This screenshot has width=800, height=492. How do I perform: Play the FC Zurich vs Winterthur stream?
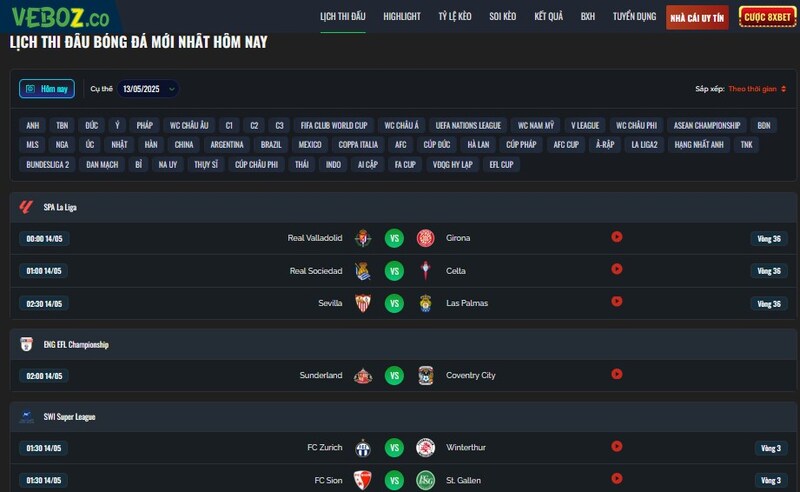coord(617,447)
